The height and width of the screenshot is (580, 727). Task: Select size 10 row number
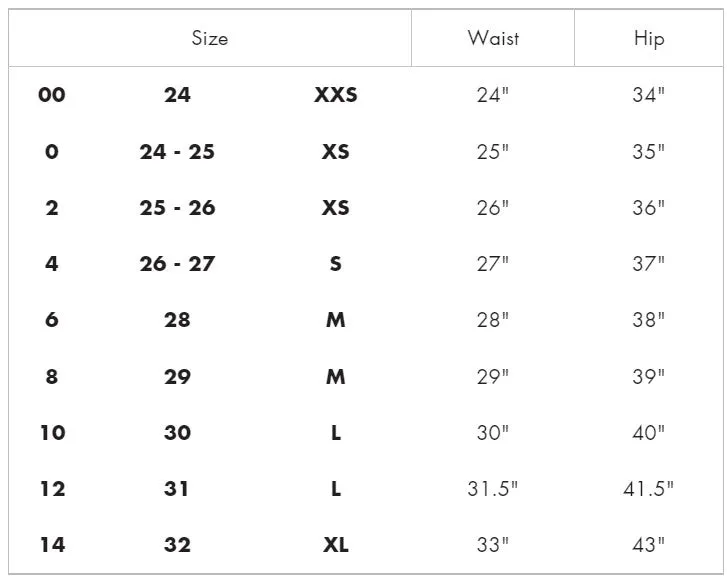(52, 433)
